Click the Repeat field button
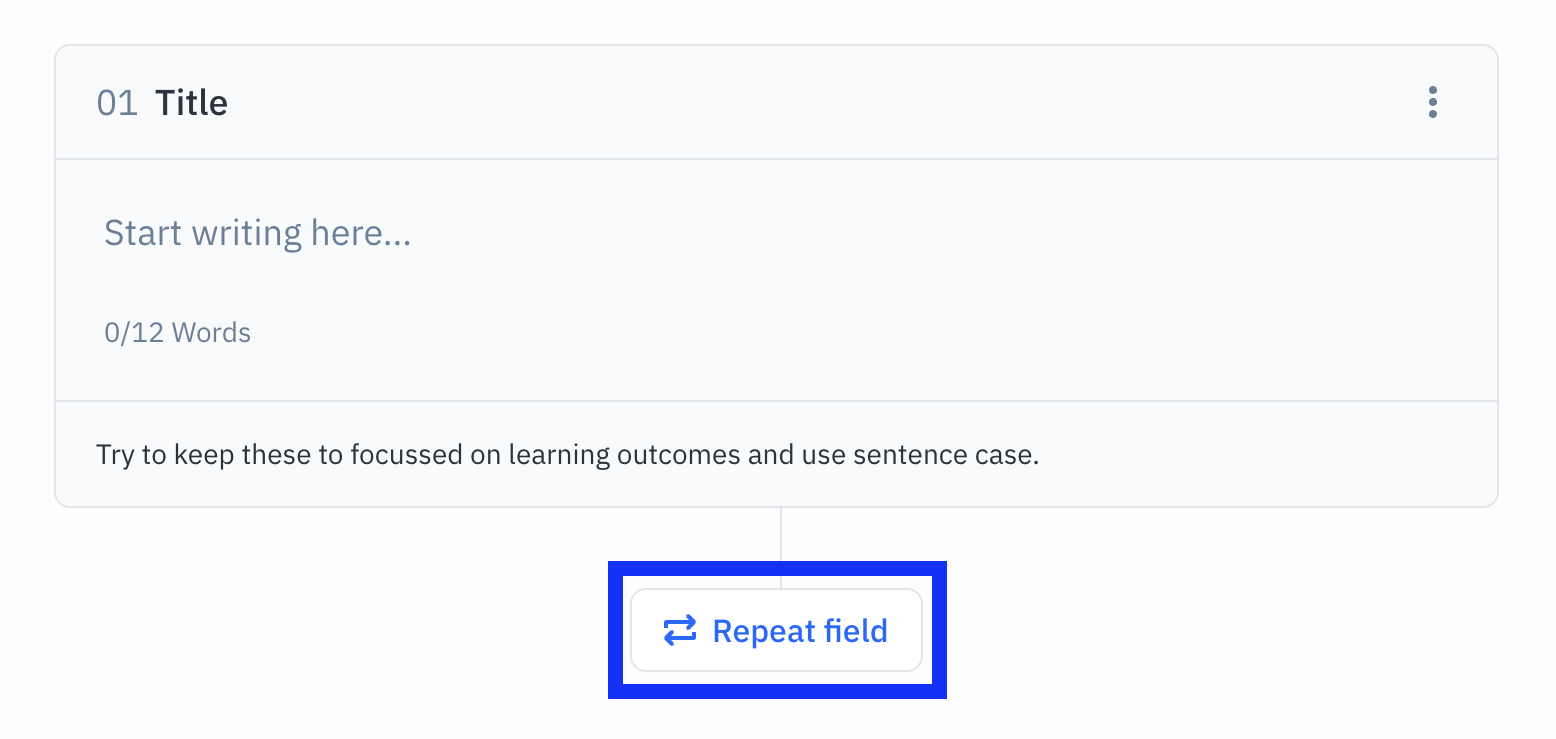 pyautogui.click(x=776, y=630)
